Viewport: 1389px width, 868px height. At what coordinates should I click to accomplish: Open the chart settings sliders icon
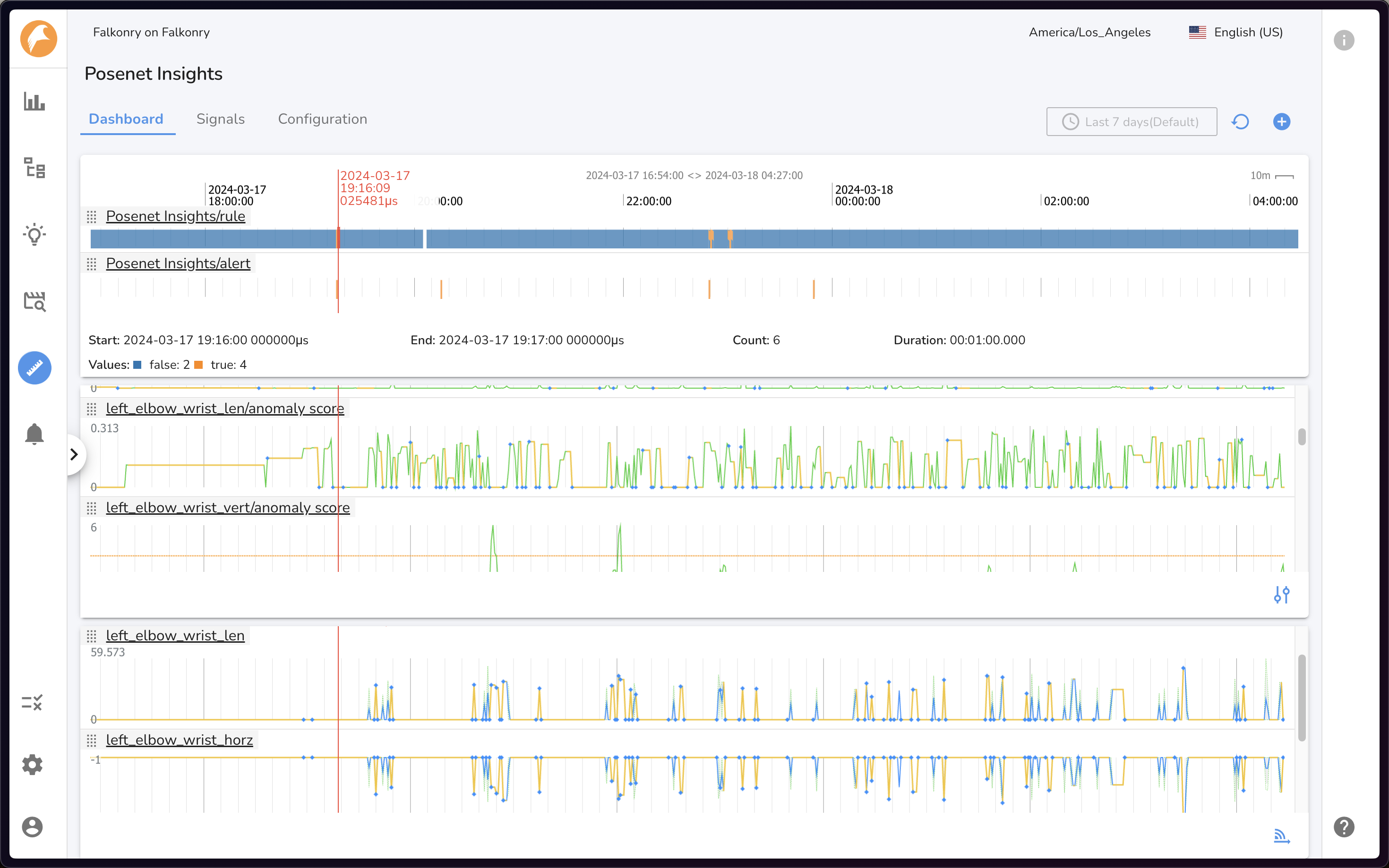point(1282,595)
